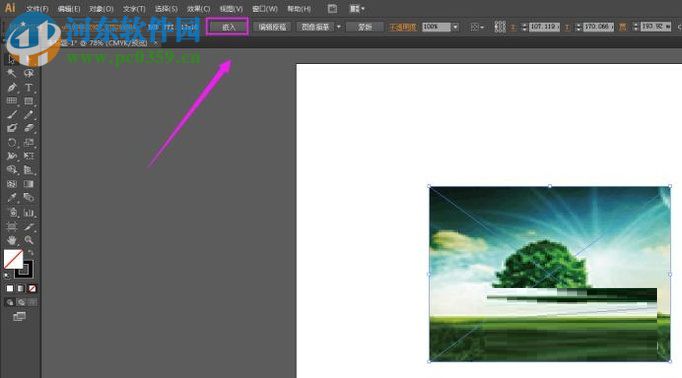Change screen mode button

pos(19,317)
